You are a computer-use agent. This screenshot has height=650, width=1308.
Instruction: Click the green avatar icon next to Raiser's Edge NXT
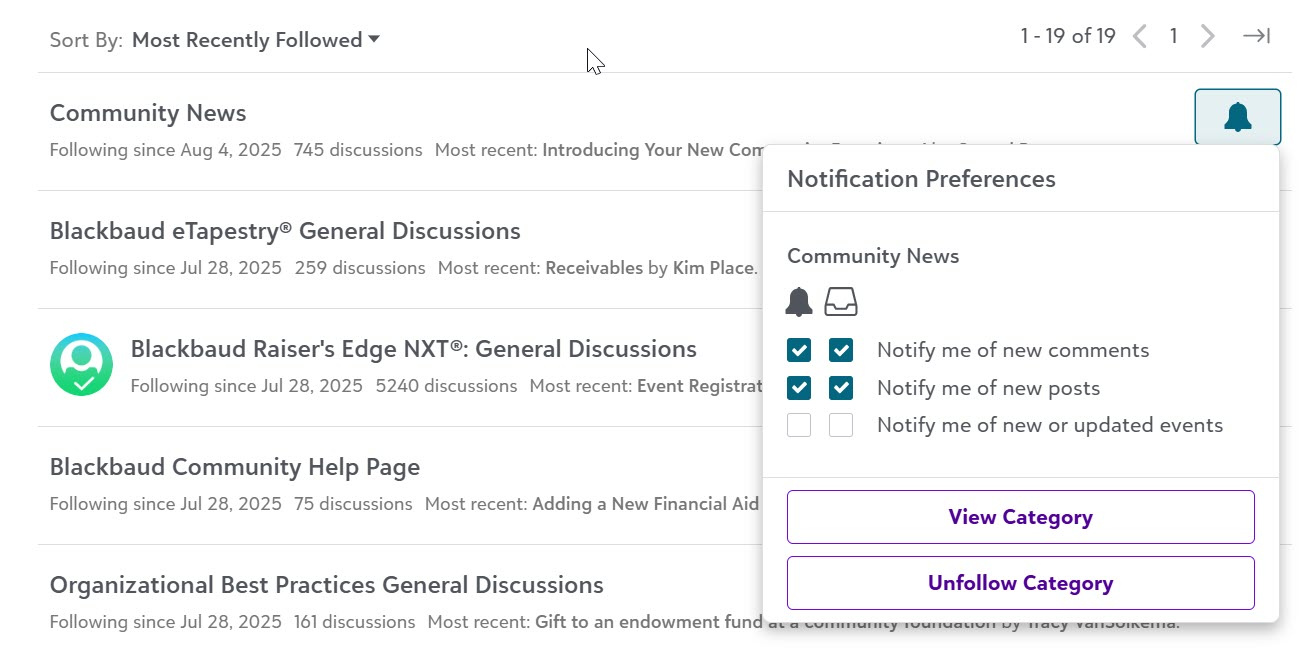click(x=81, y=365)
